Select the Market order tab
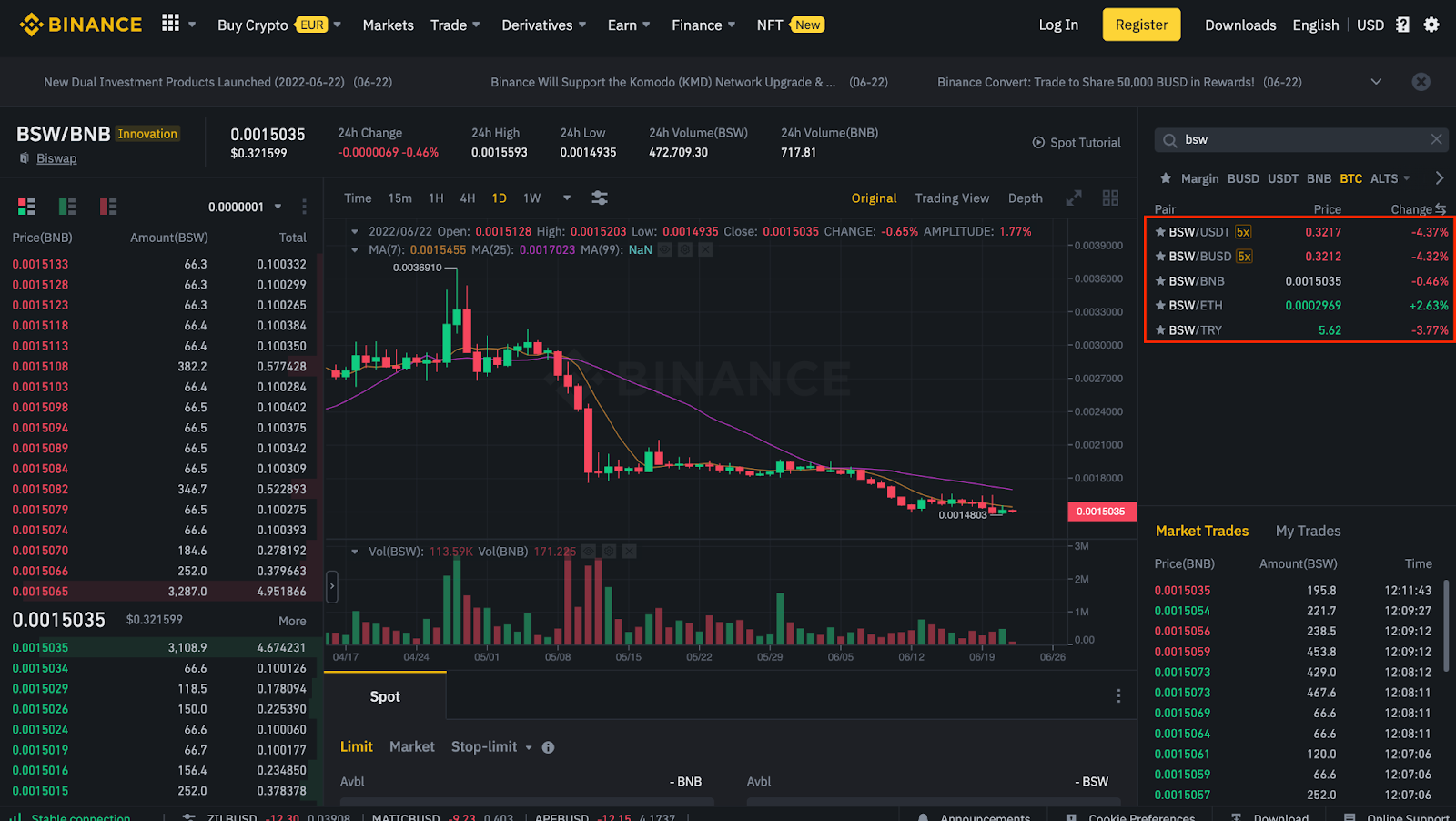1456x821 pixels. click(x=412, y=746)
